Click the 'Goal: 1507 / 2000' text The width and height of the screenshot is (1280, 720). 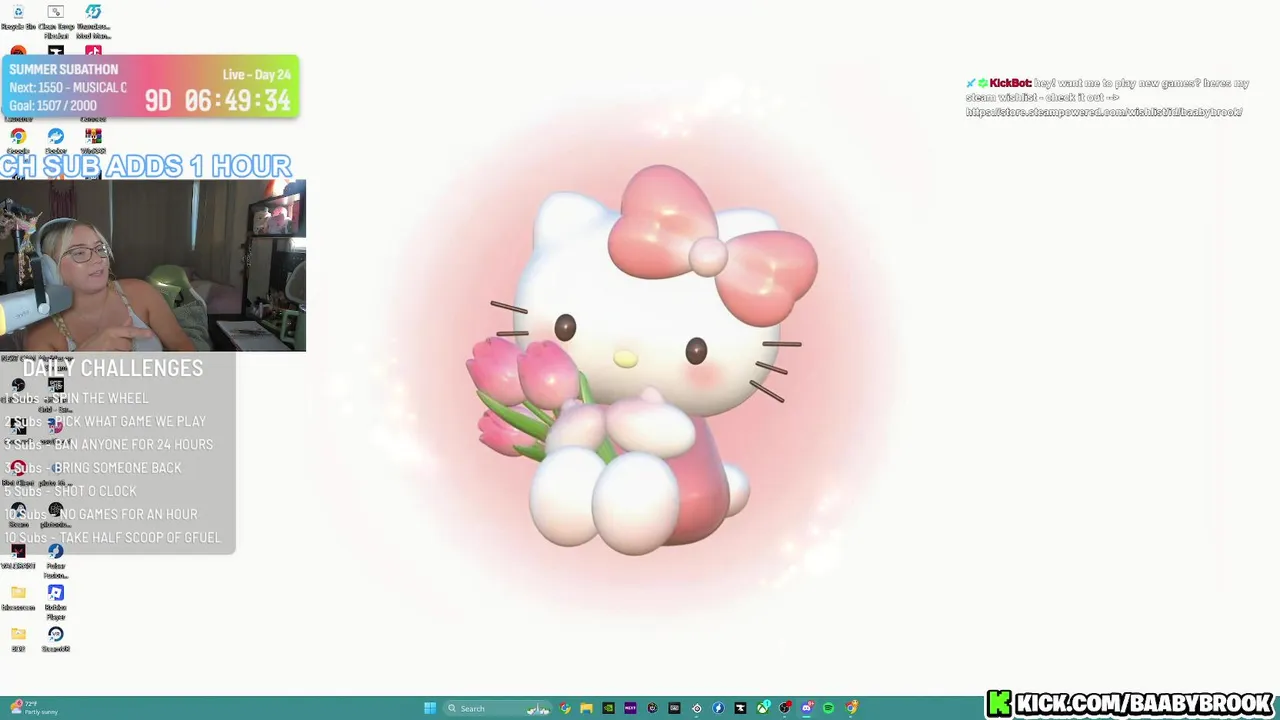[x=53, y=105]
